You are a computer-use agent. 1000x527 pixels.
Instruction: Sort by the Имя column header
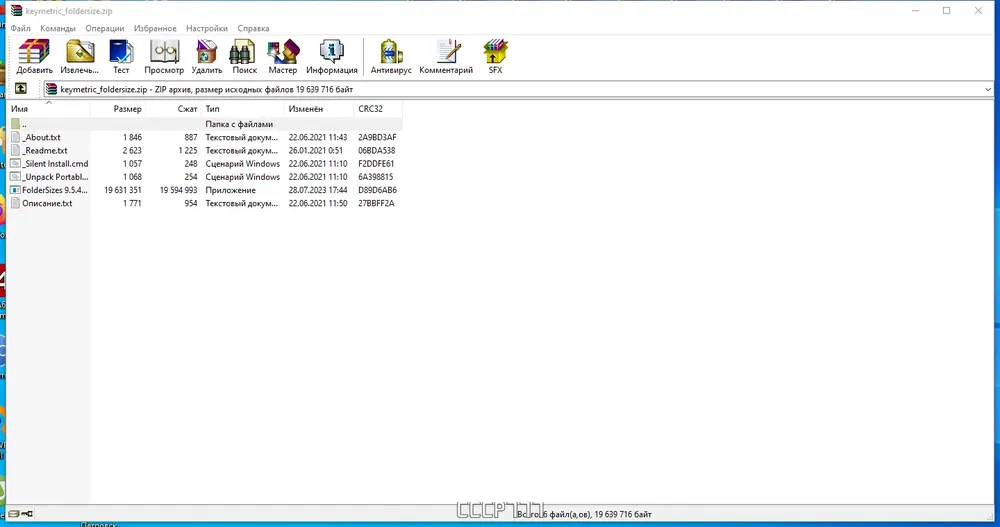(x=48, y=108)
